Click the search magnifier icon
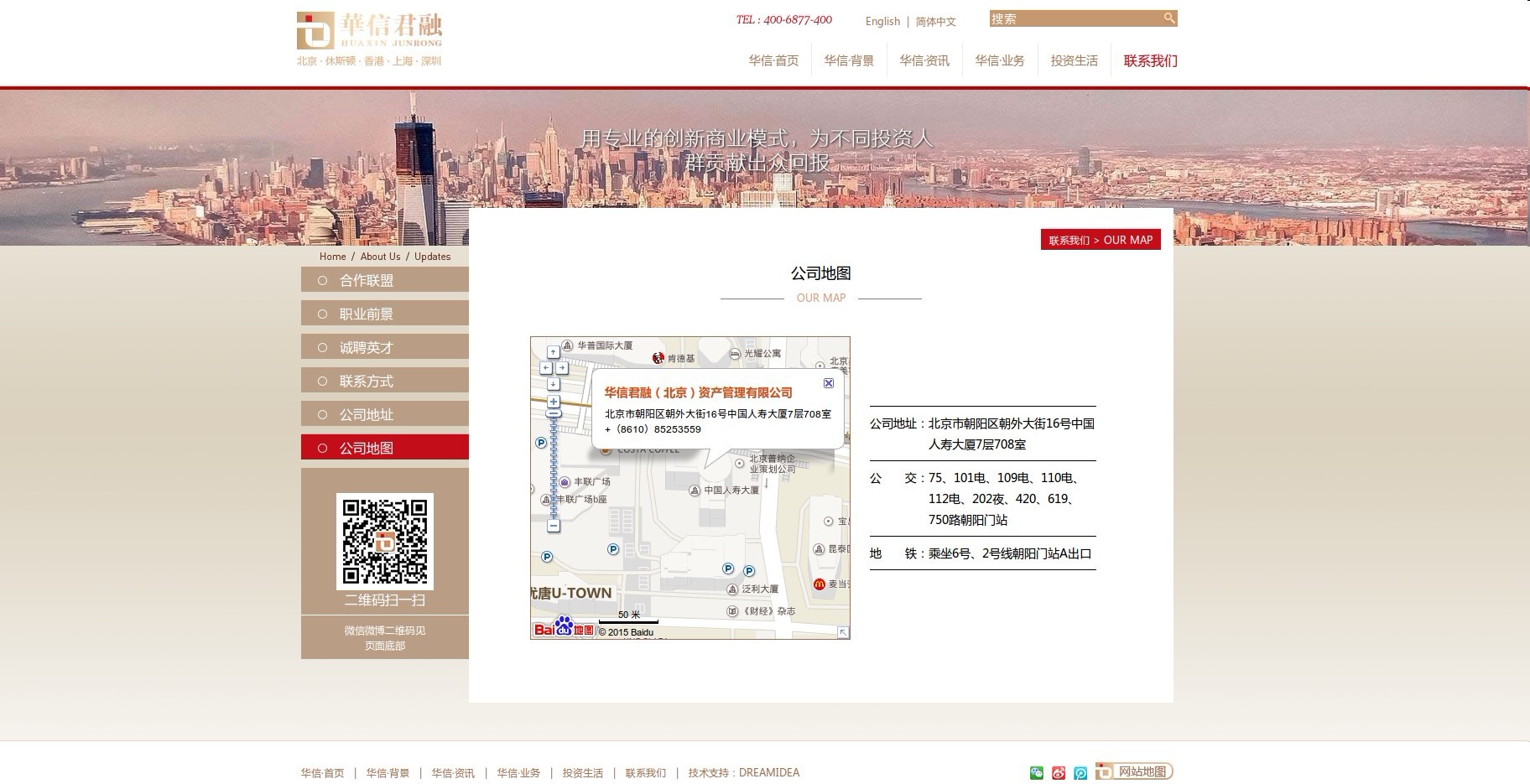The height and width of the screenshot is (784, 1530). pos(1169,18)
